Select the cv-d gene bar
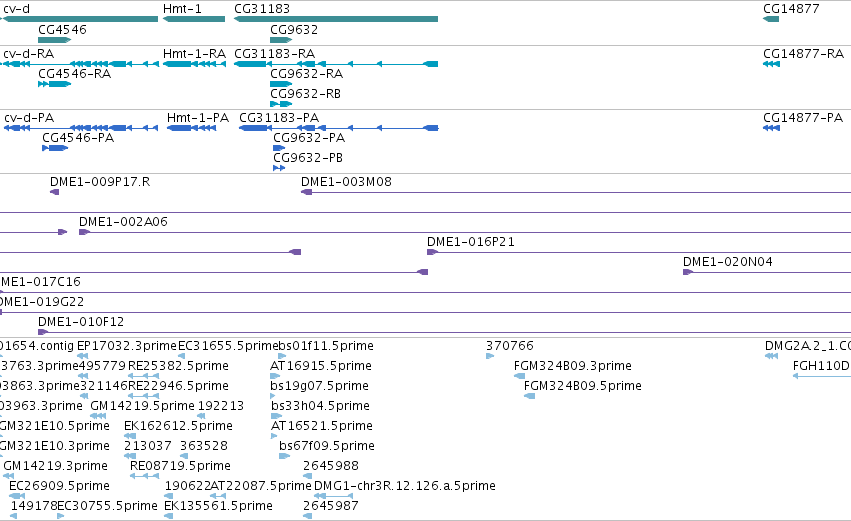 [79, 19]
